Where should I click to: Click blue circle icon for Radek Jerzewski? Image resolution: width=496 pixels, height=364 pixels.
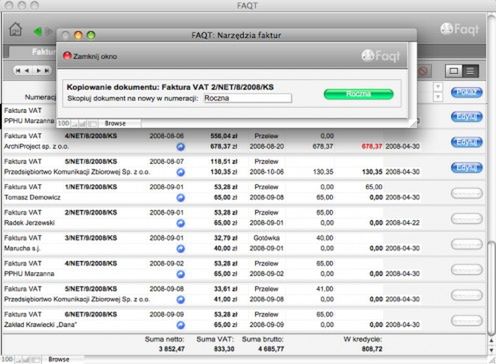click(x=180, y=223)
